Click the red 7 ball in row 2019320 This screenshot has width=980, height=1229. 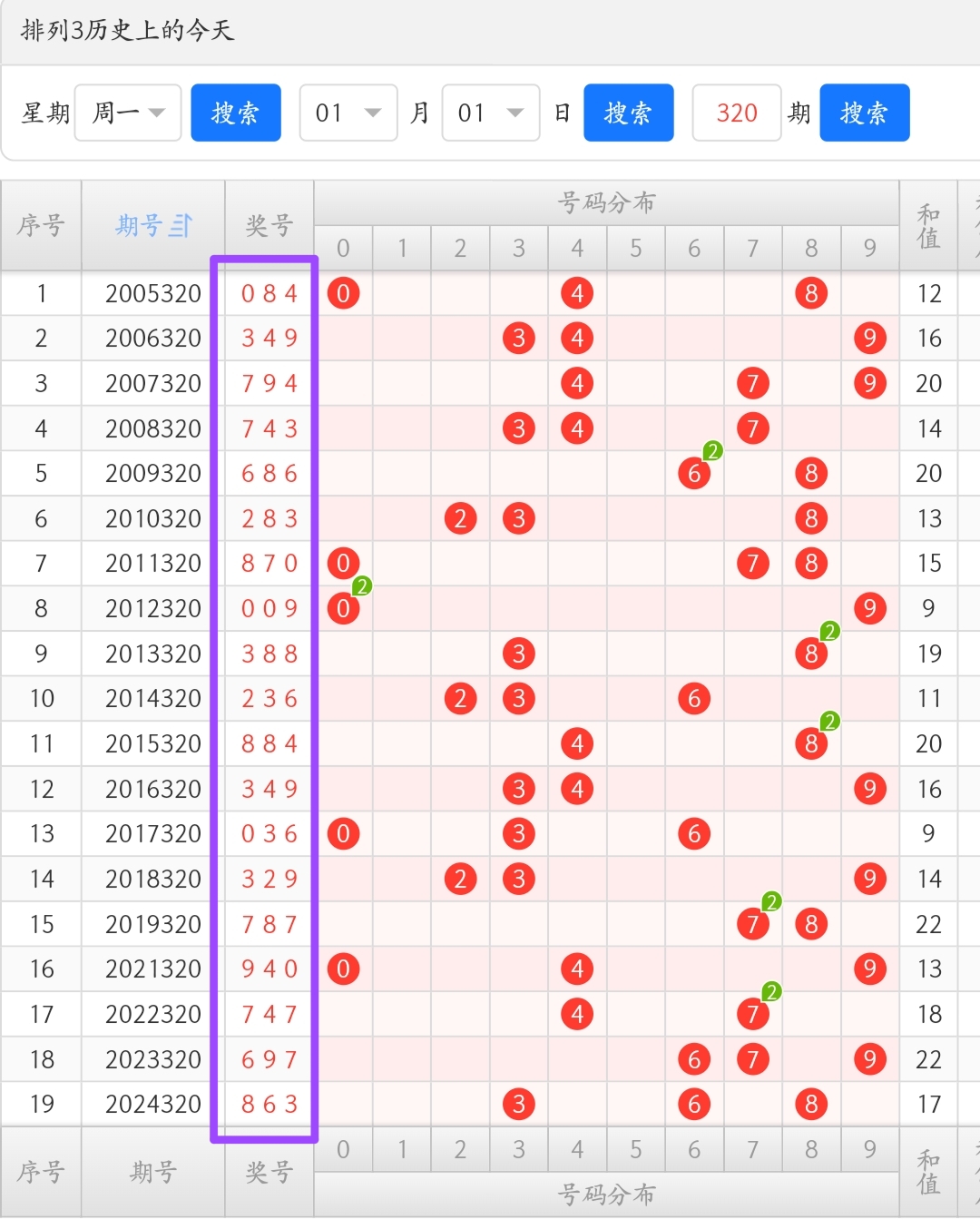pyautogui.click(x=752, y=924)
